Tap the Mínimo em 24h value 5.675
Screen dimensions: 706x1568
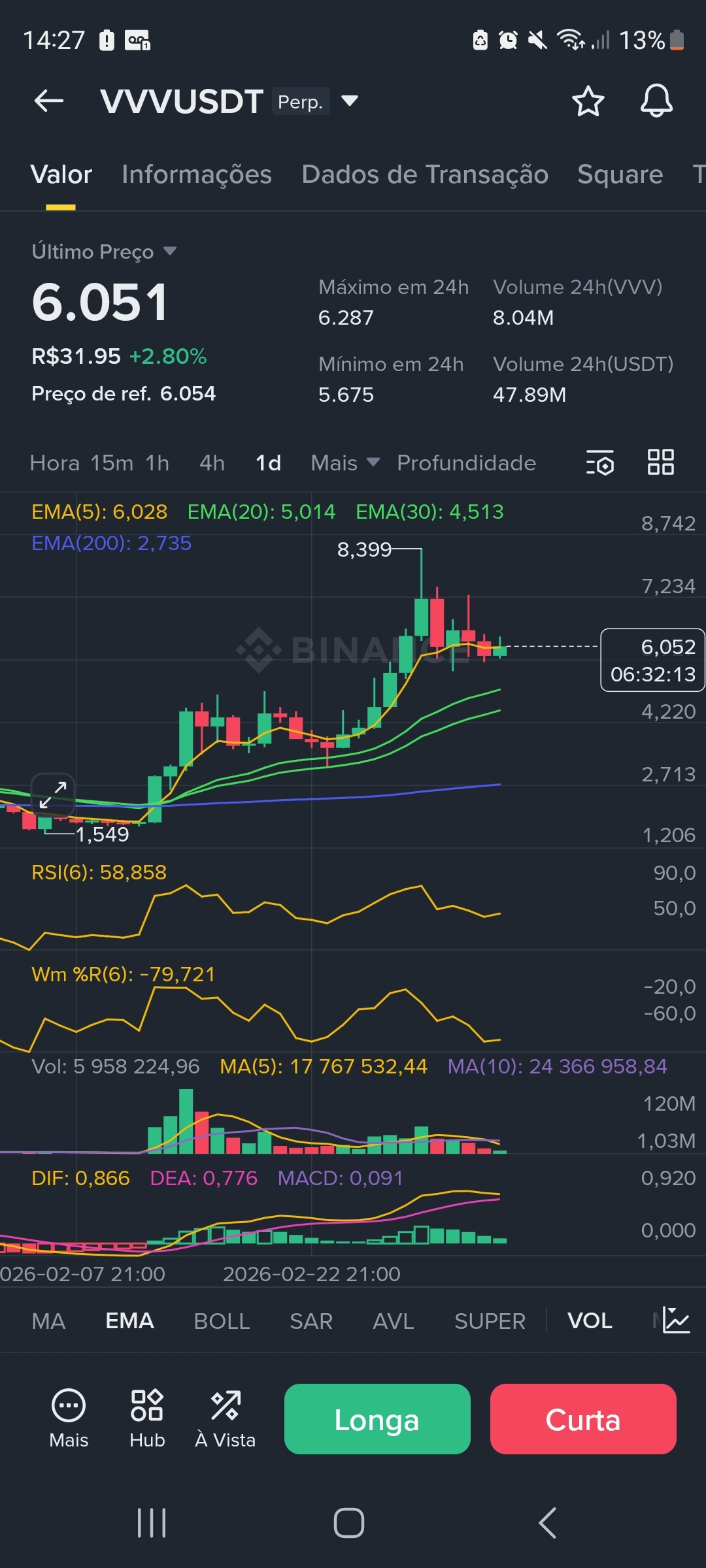click(346, 395)
